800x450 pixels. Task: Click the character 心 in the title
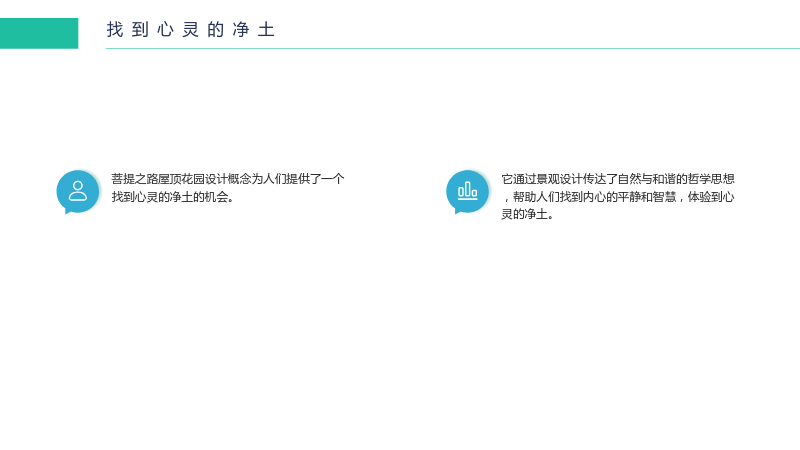point(165,30)
